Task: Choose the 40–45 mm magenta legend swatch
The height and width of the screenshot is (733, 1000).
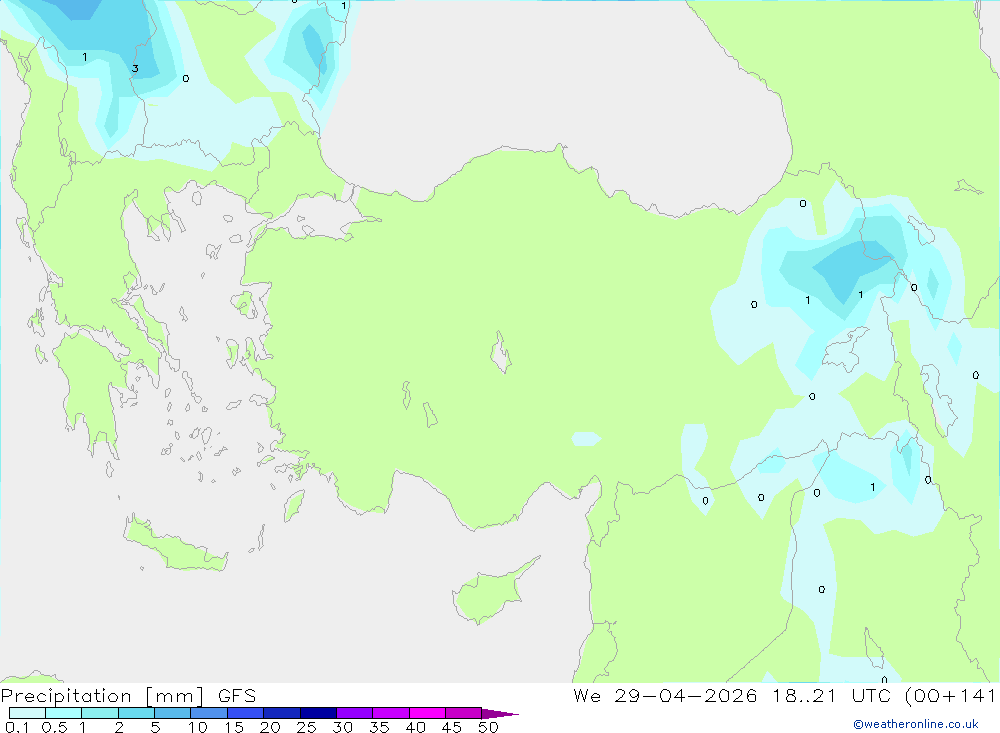Action: [427, 713]
